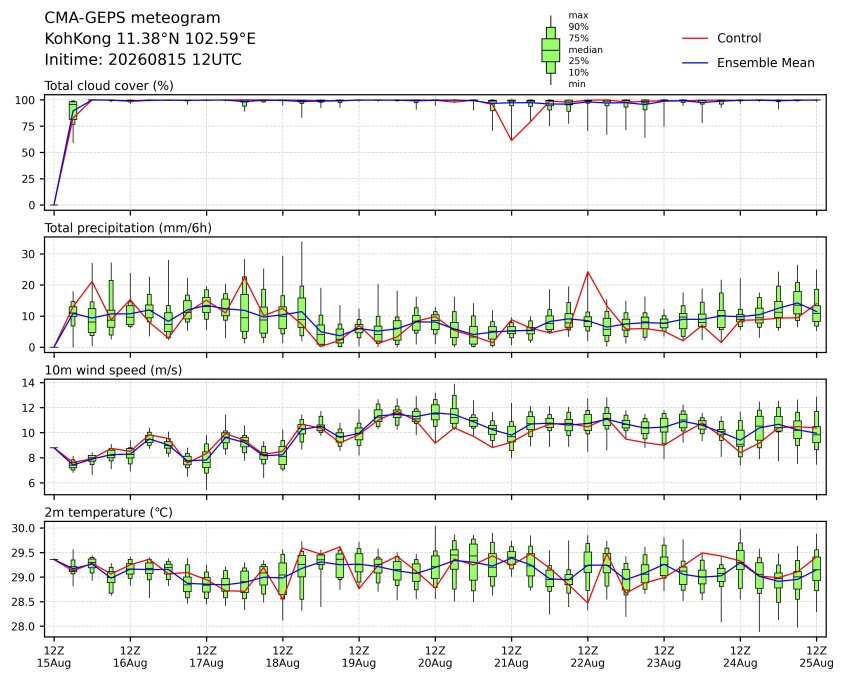
Task: Click the Total cloud cover (%) panel title
Action: pyautogui.click(x=109, y=86)
